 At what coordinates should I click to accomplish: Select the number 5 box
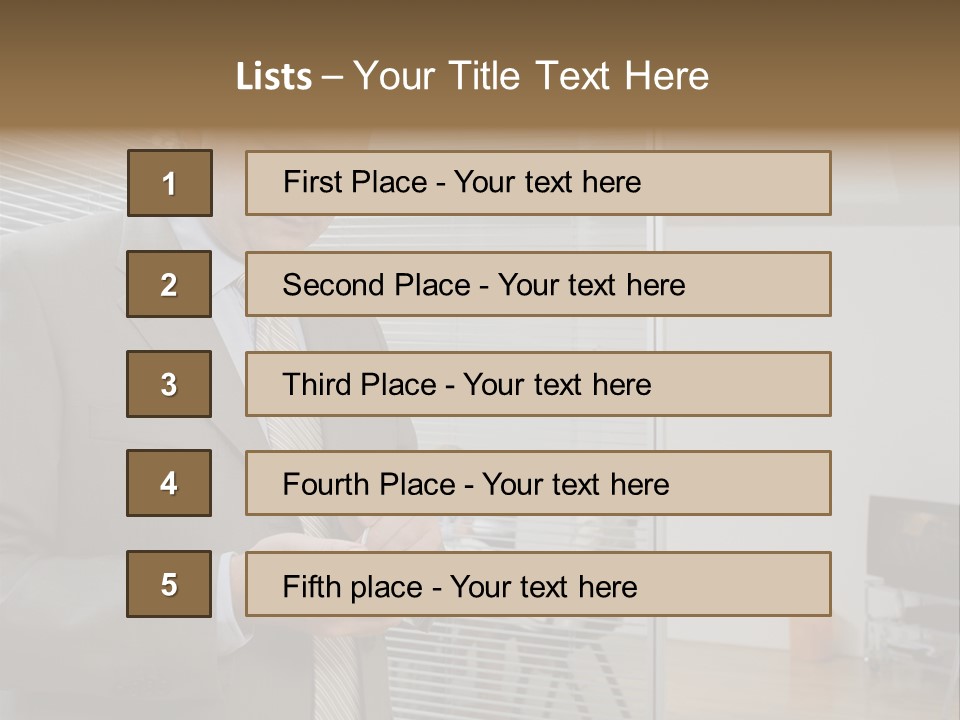[169, 583]
